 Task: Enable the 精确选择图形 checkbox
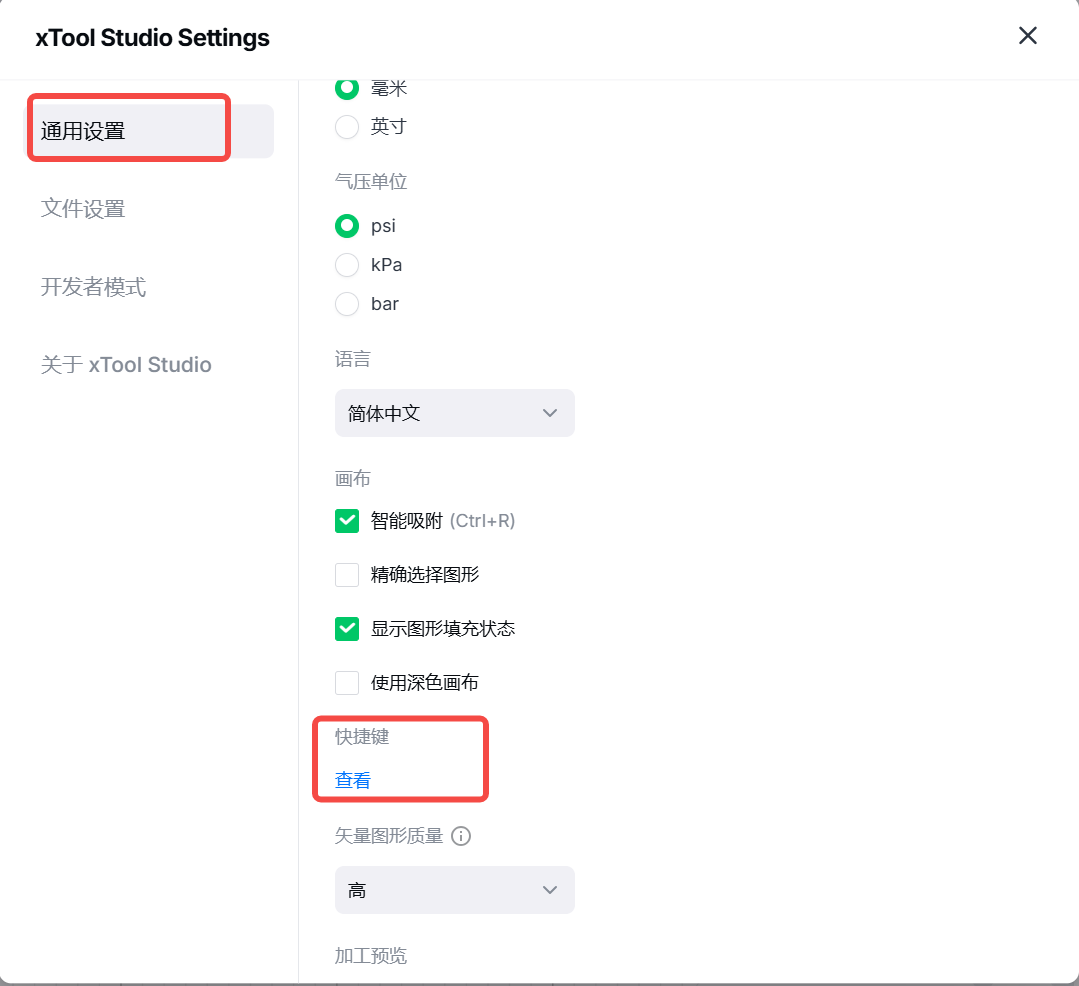[x=347, y=575]
